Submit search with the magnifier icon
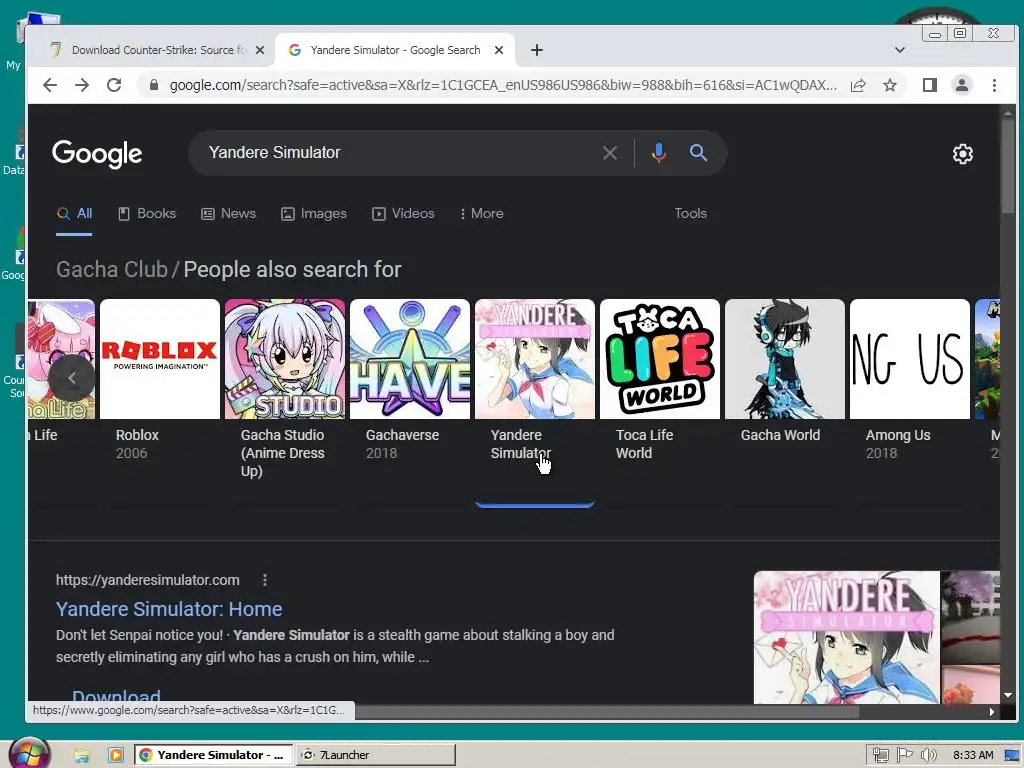Screen dimensions: 1024x768 point(698,153)
